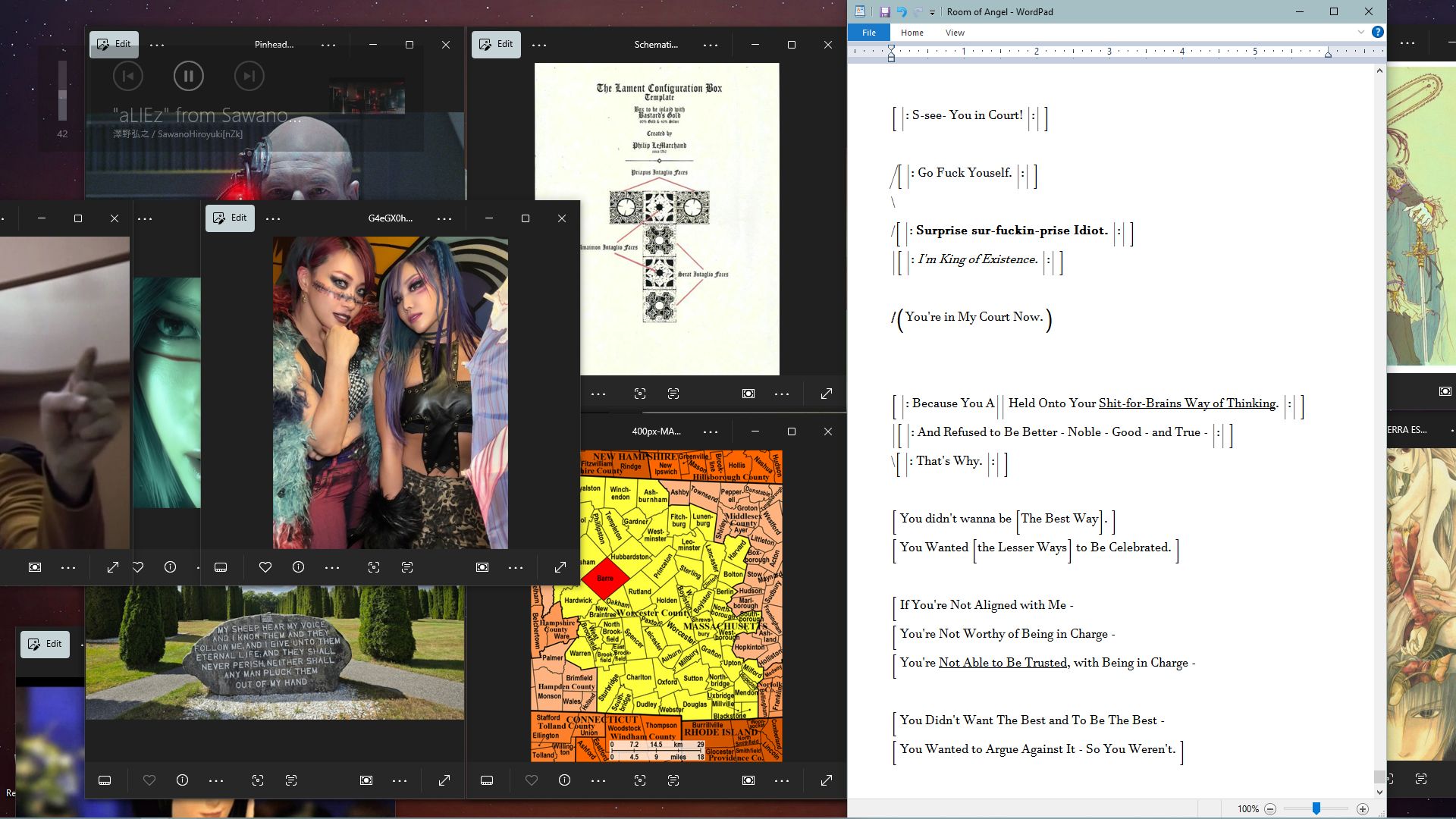
Task: Expand the collapsed WordPad ribbon
Action: coord(1361,32)
